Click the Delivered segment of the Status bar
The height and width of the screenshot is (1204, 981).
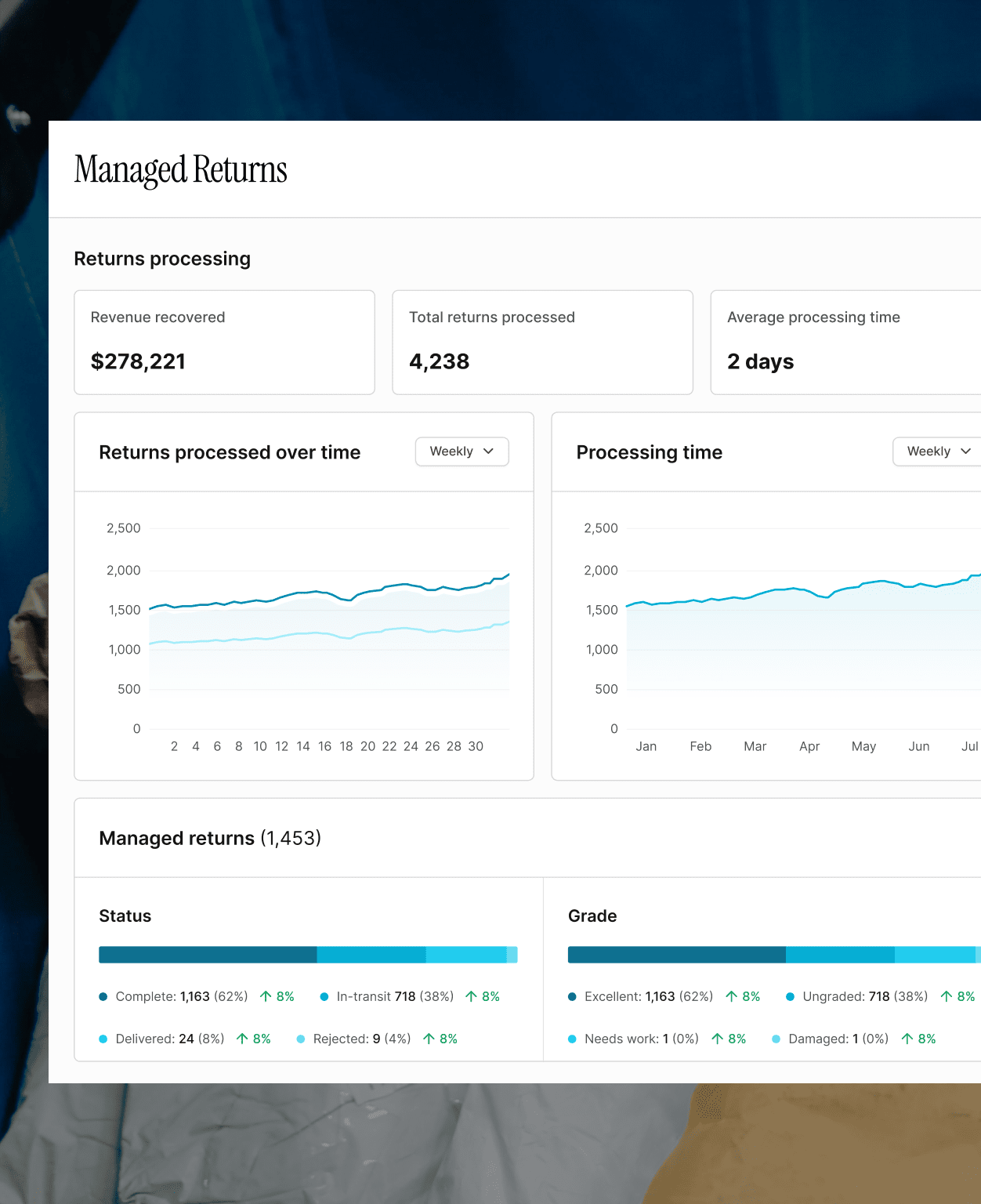coord(466,955)
